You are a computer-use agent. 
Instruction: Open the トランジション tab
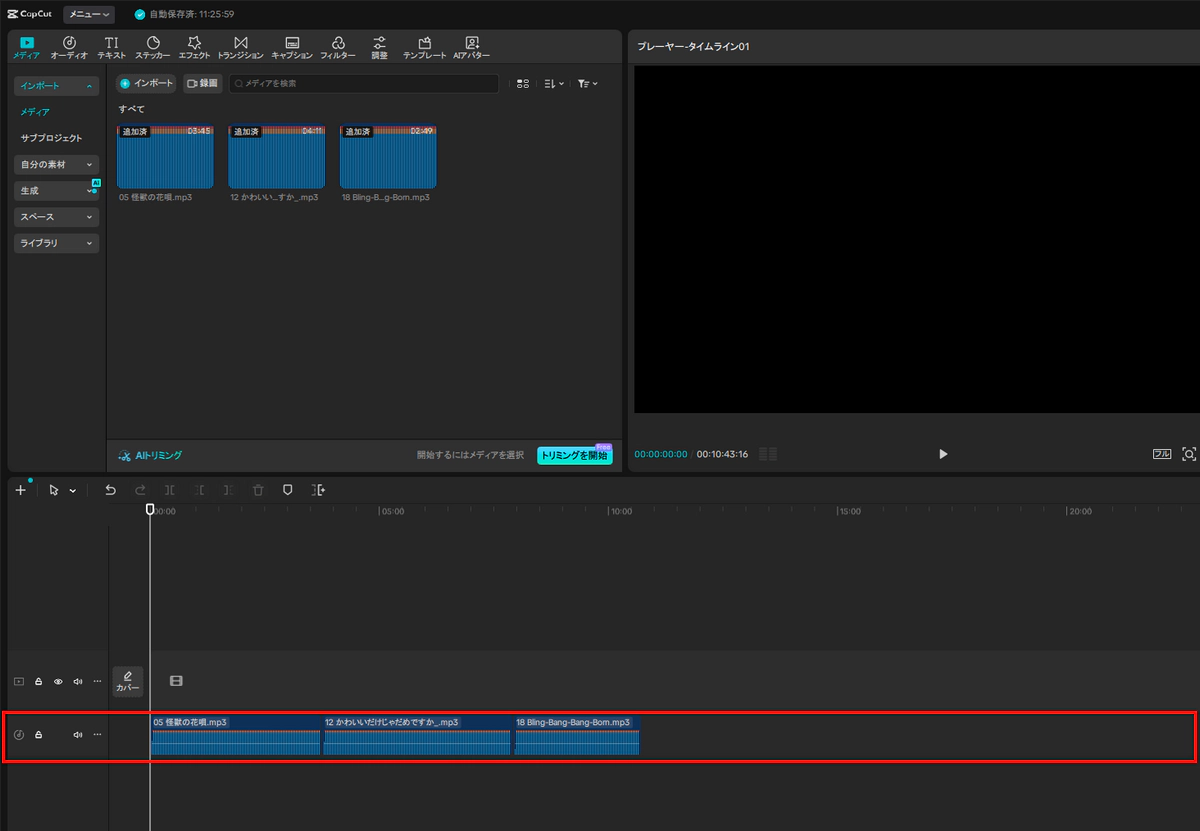240,48
